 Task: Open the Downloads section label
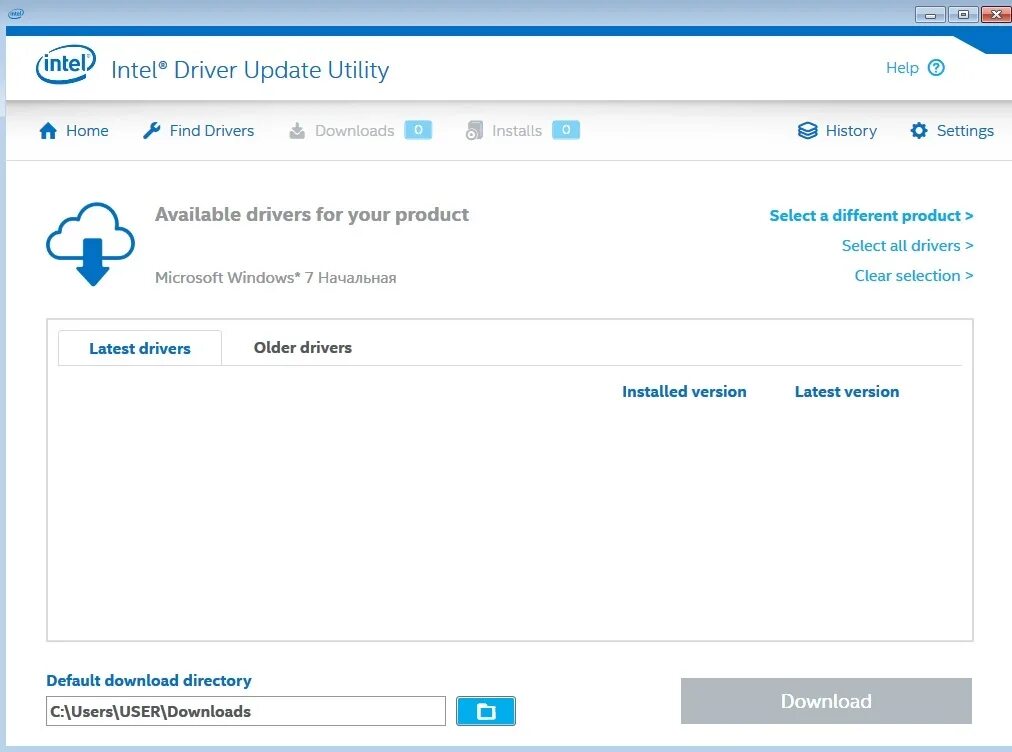coord(354,131)
